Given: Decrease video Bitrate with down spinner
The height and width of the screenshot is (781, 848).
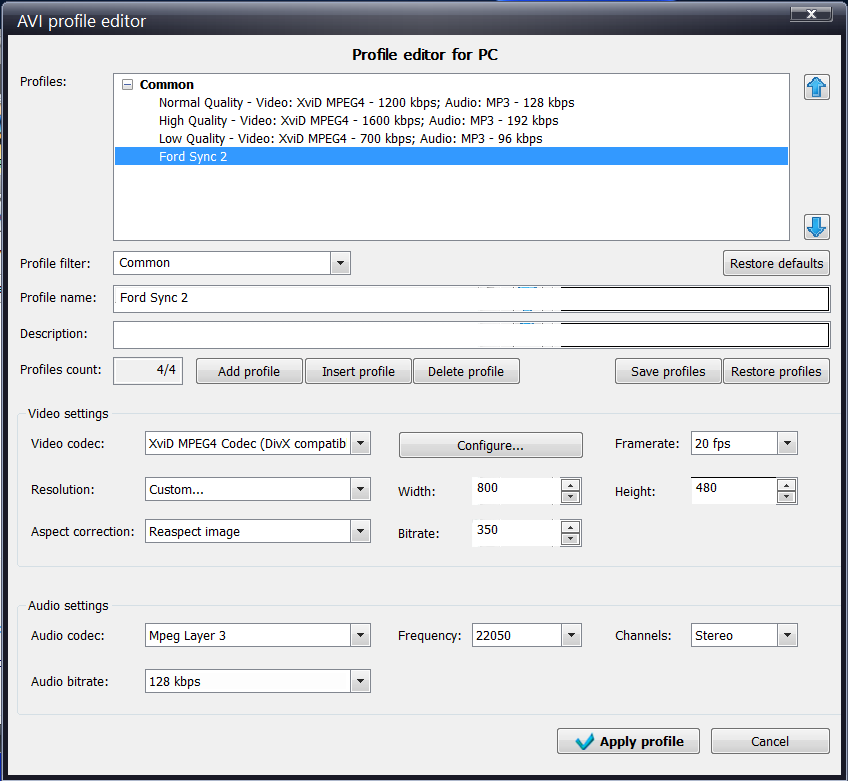Looking at the screenshot, I should pyautogui.click(x=571, y=539).
